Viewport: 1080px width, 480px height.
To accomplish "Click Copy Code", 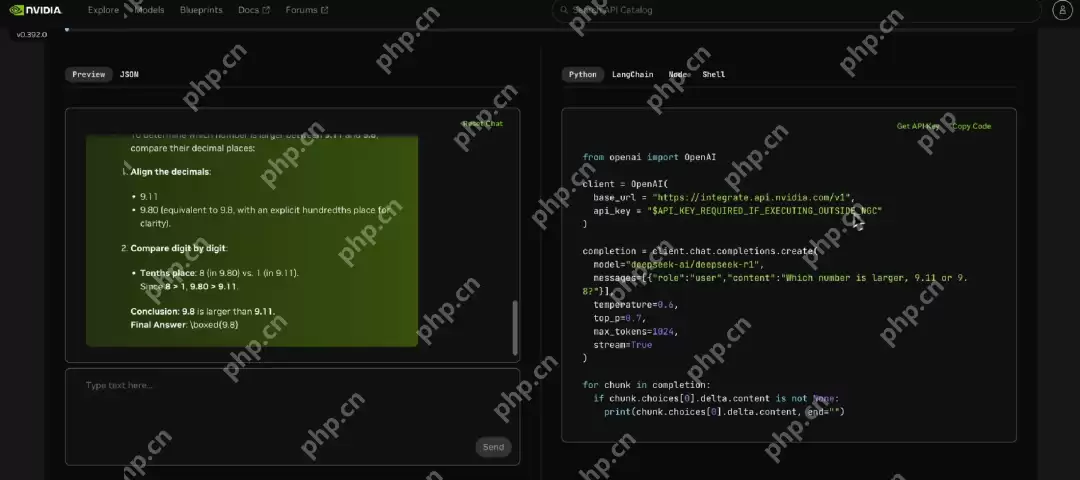I will [x=971, y=126].
